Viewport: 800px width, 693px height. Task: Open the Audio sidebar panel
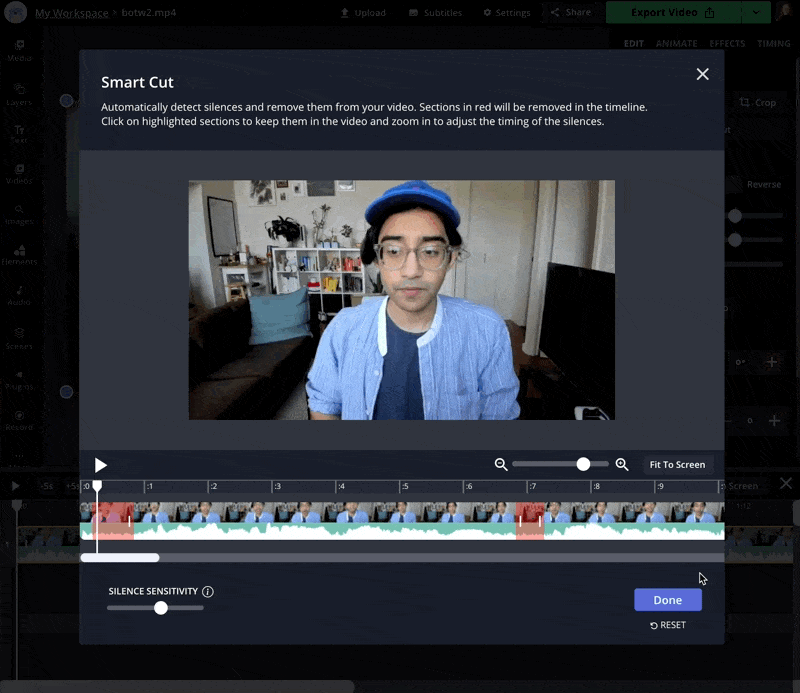pos(19,296)
